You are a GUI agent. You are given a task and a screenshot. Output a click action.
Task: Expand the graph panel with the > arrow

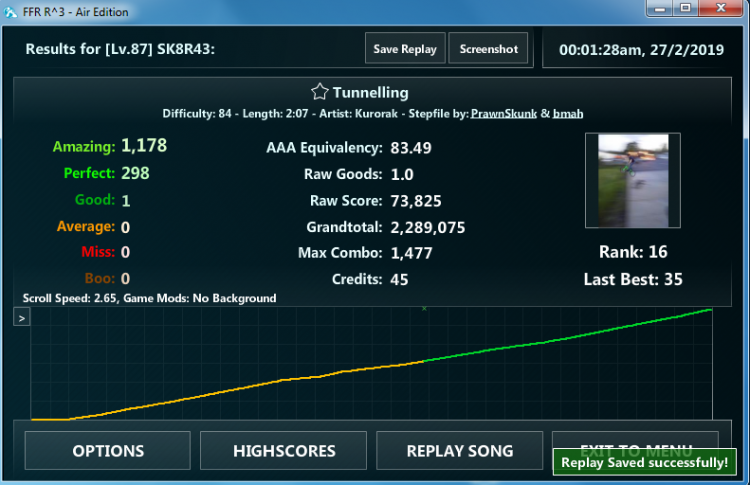coord(22,317)
